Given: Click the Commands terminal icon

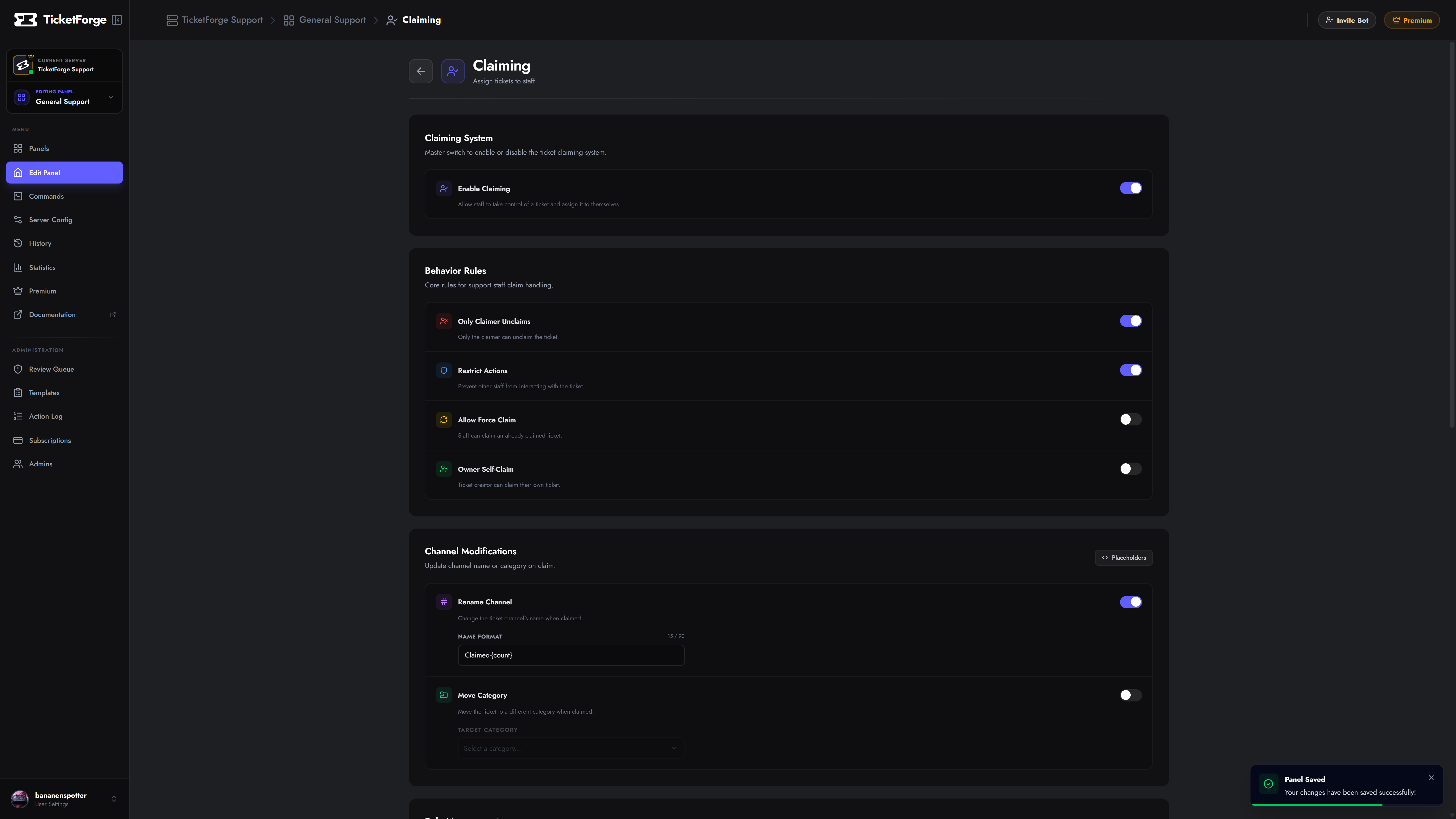Looking at the screenshot, I should pos(18,196).
